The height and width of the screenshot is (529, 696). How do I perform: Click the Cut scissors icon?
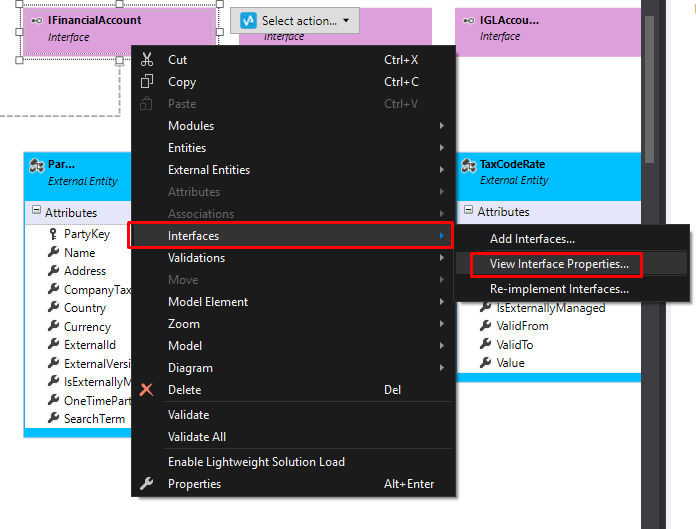coord(147,59)
